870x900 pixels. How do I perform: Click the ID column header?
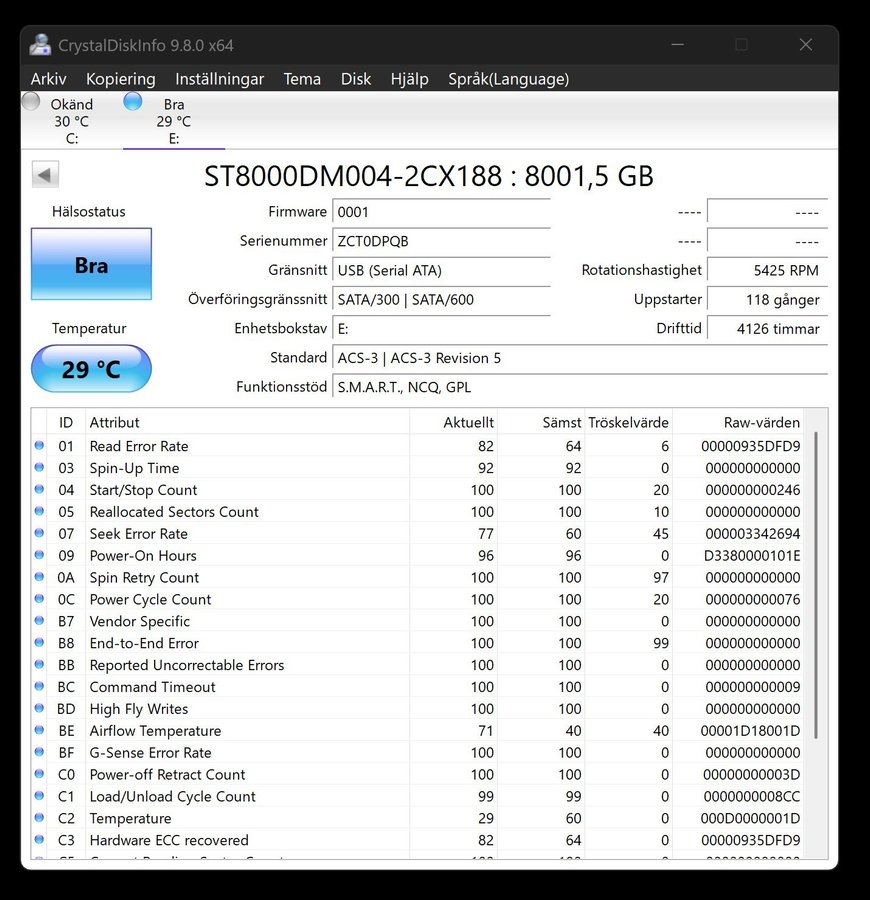[66, 422]
